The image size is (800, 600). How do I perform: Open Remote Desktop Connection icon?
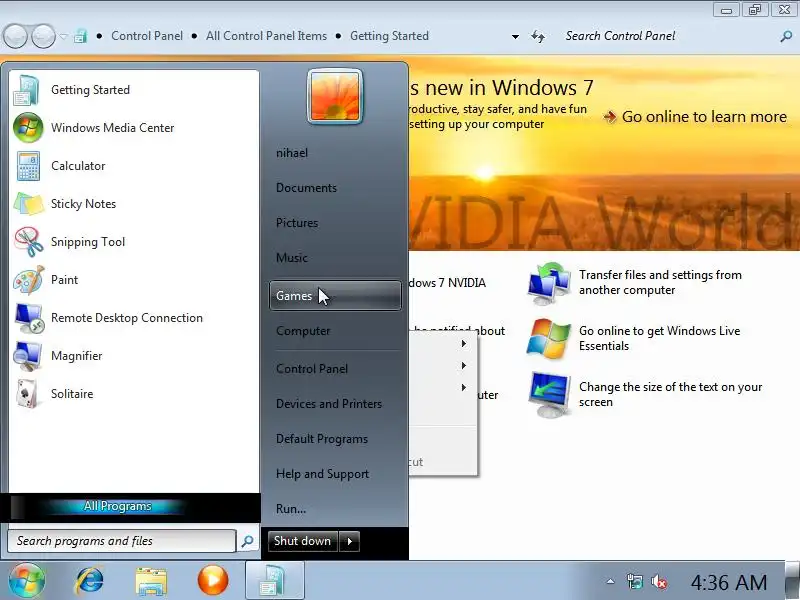point(29,318)
